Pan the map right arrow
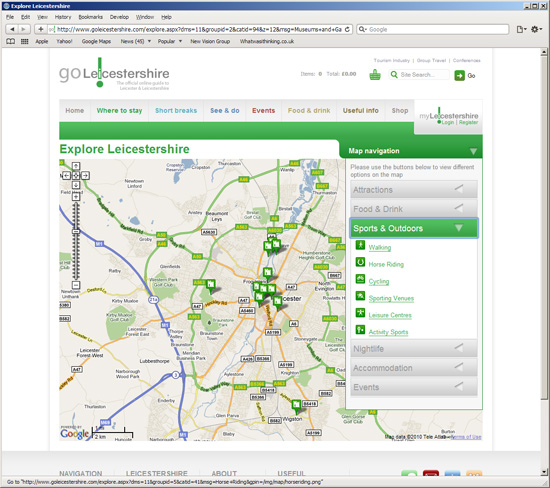Screen dimensions: 550x488 tap(85, 175)
